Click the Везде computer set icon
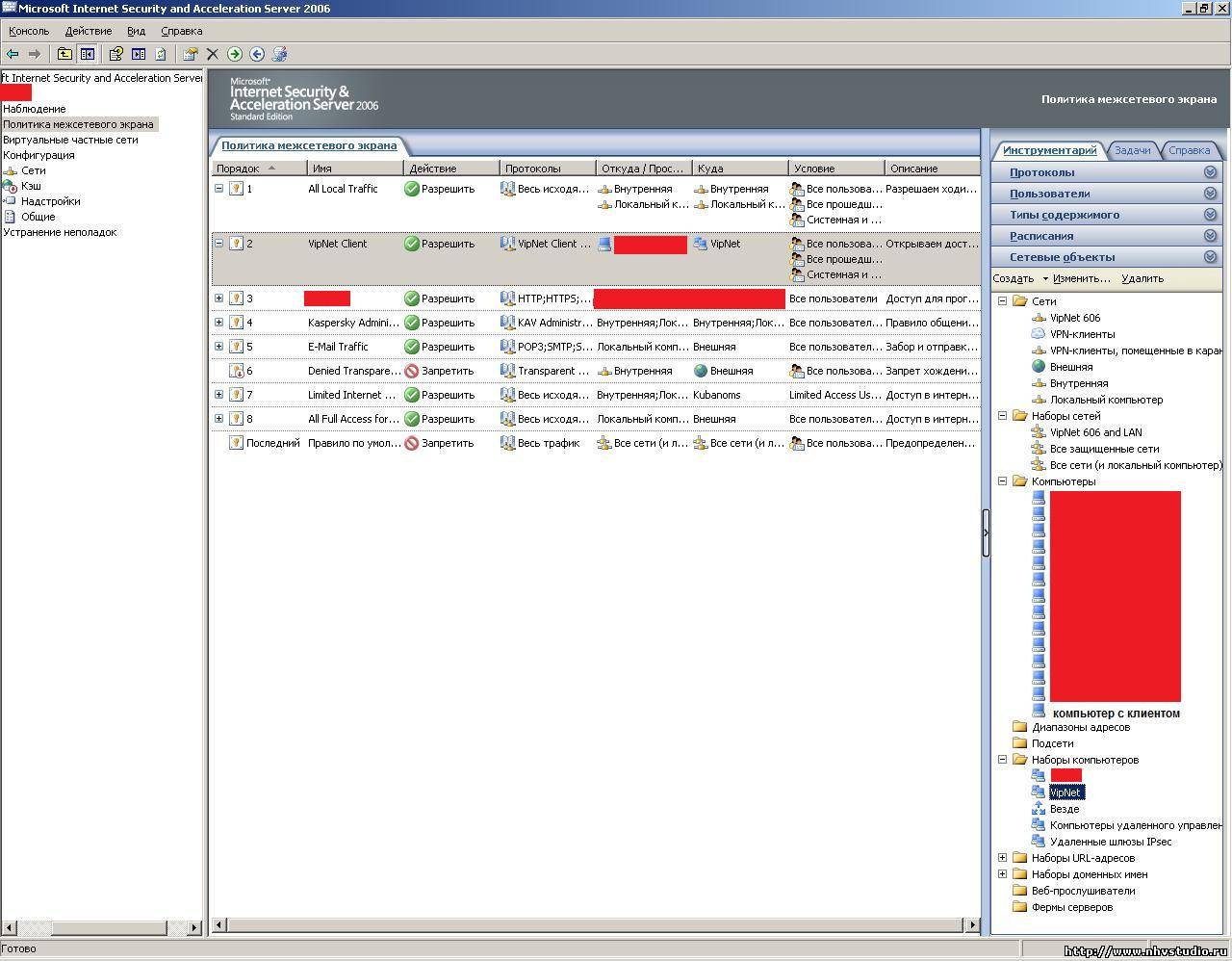The height and width of the screenshot is (961, 1232). coord(1039,809)
